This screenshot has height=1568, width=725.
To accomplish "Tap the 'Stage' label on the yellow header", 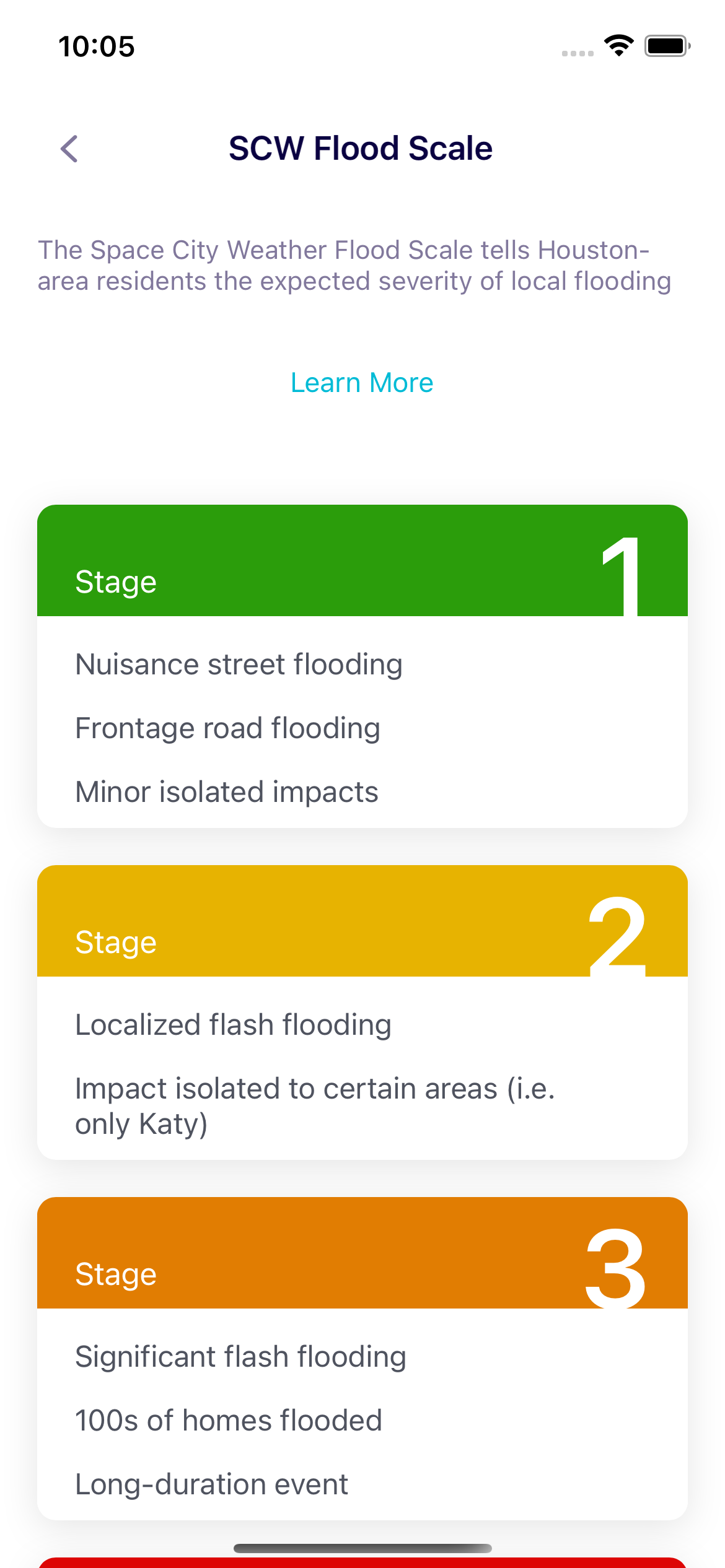I will click(x=116, y=943).
